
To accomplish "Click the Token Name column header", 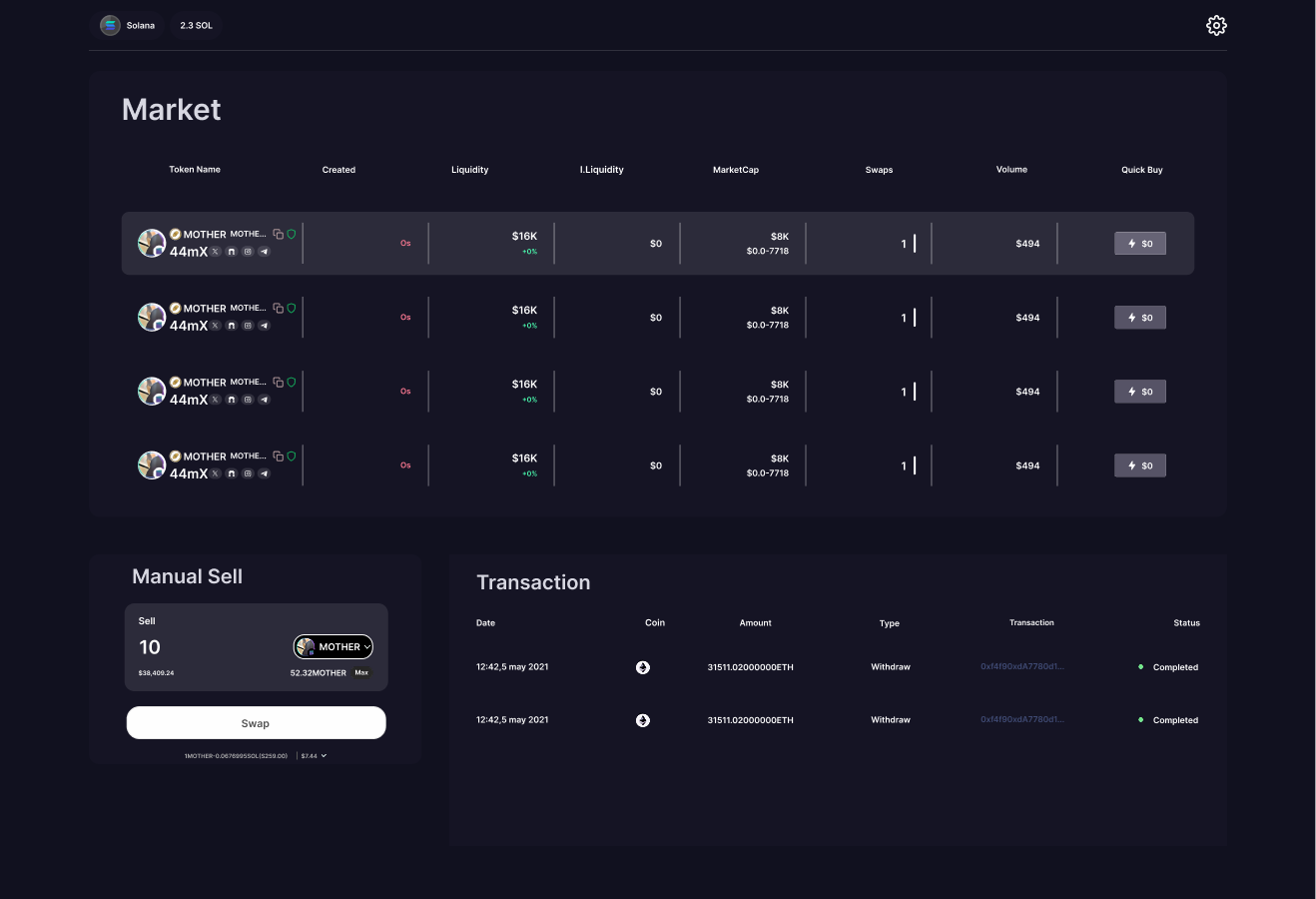I will [x=195, y=170].
